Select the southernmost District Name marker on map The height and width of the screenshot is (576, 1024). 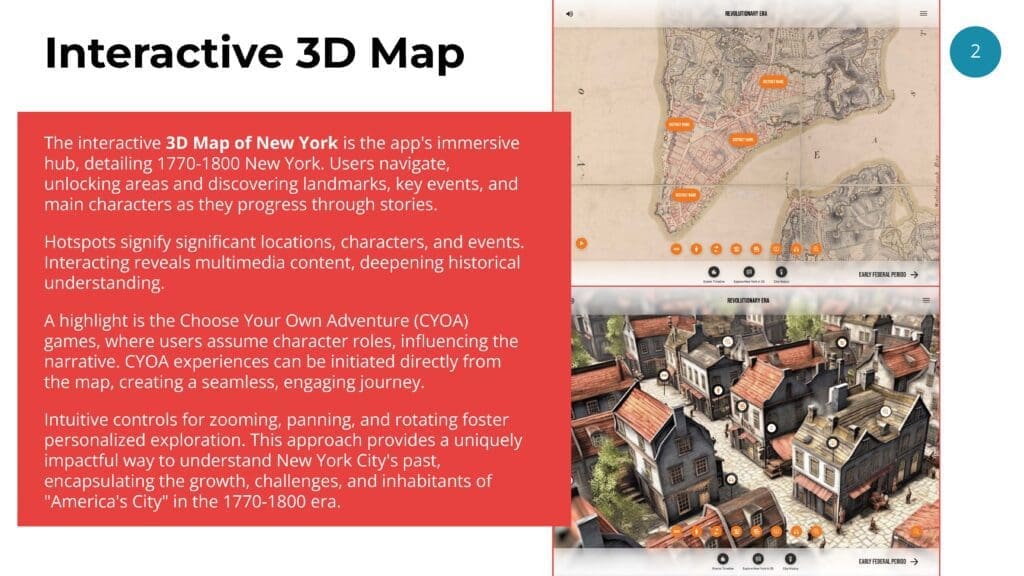pos(686,195)
